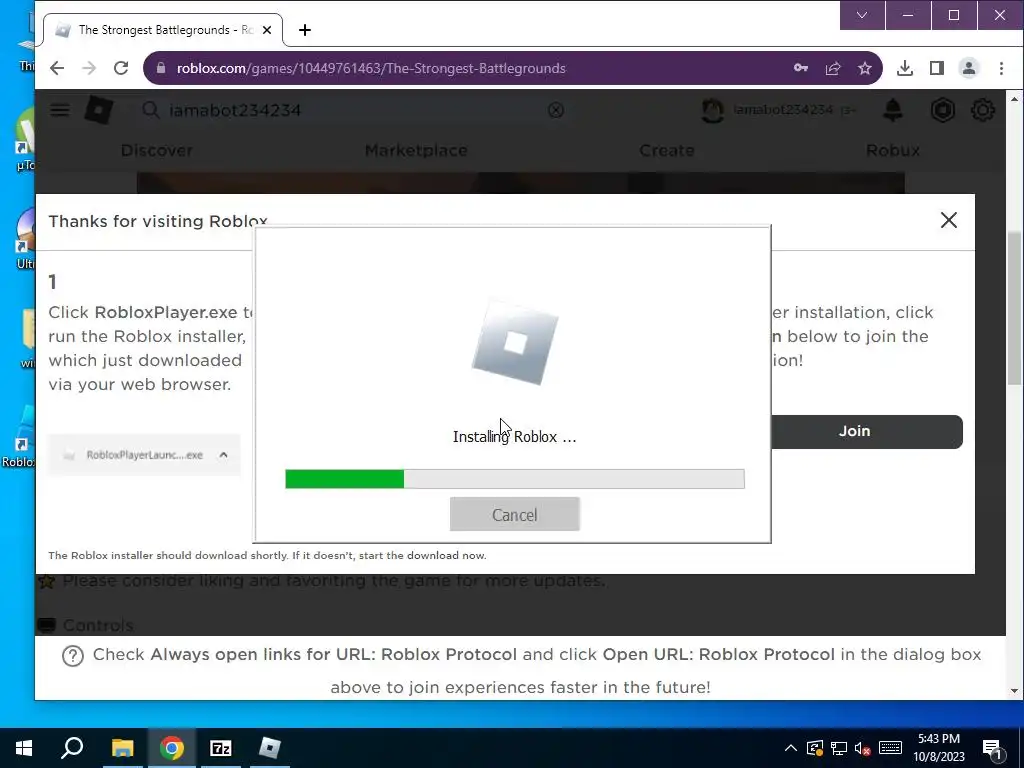The width and height of the screenshot is (1024, 768).
Task: Clear the Roblox search text
Action: [555, 110]
